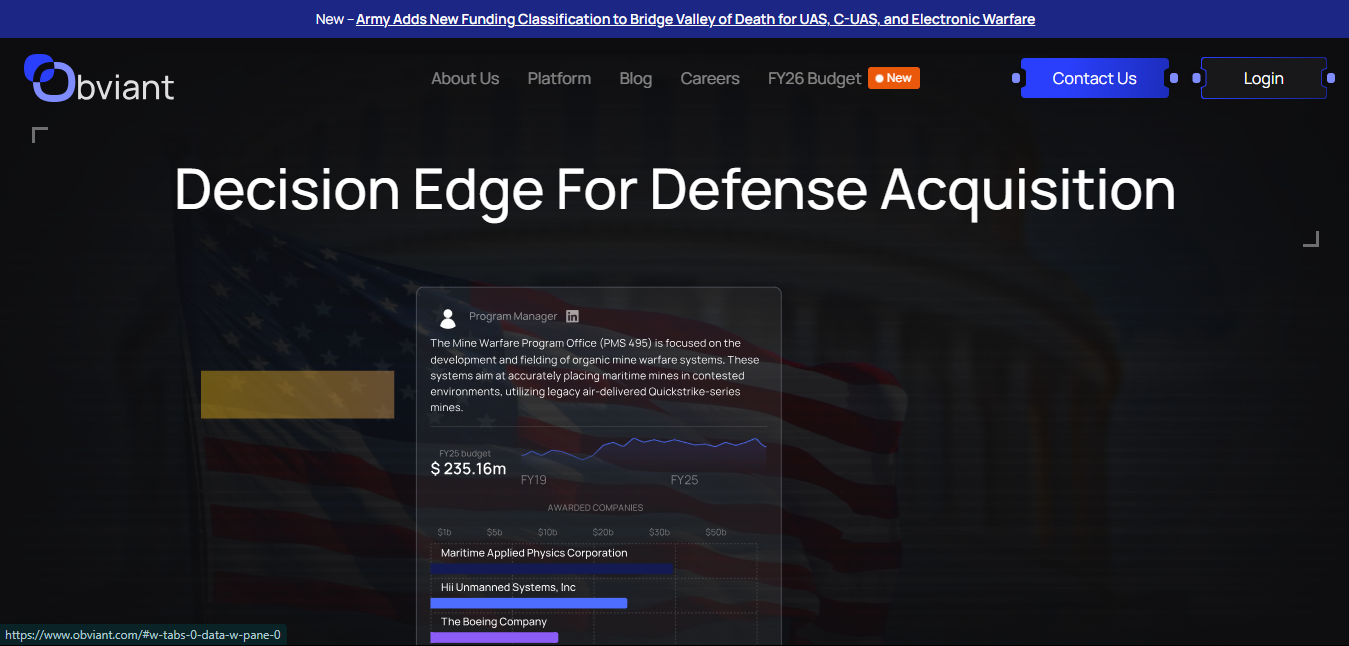Open the About Us page
This screenshot has height=646, width=1349.
[465, 78]
